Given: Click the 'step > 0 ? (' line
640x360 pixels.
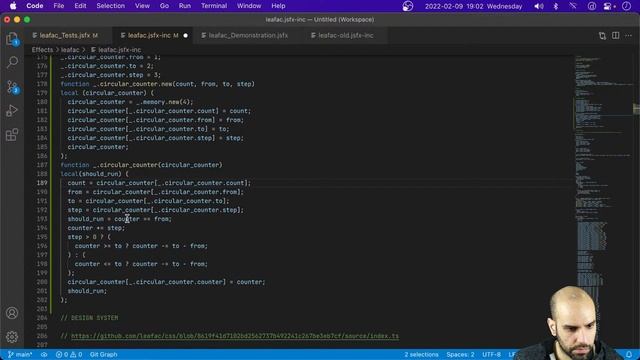Looking at the screenshot, I should point(89,237).
